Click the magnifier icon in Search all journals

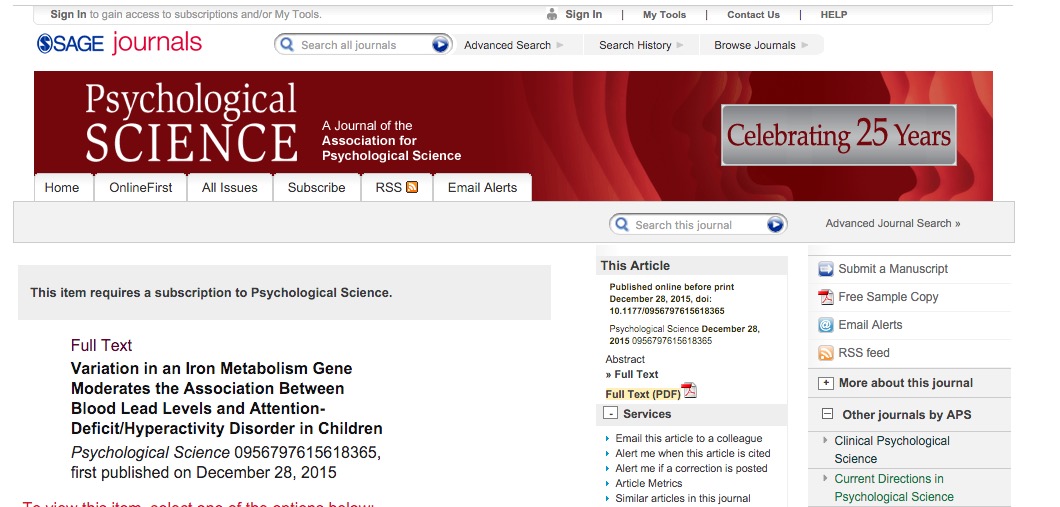(287, 45)
